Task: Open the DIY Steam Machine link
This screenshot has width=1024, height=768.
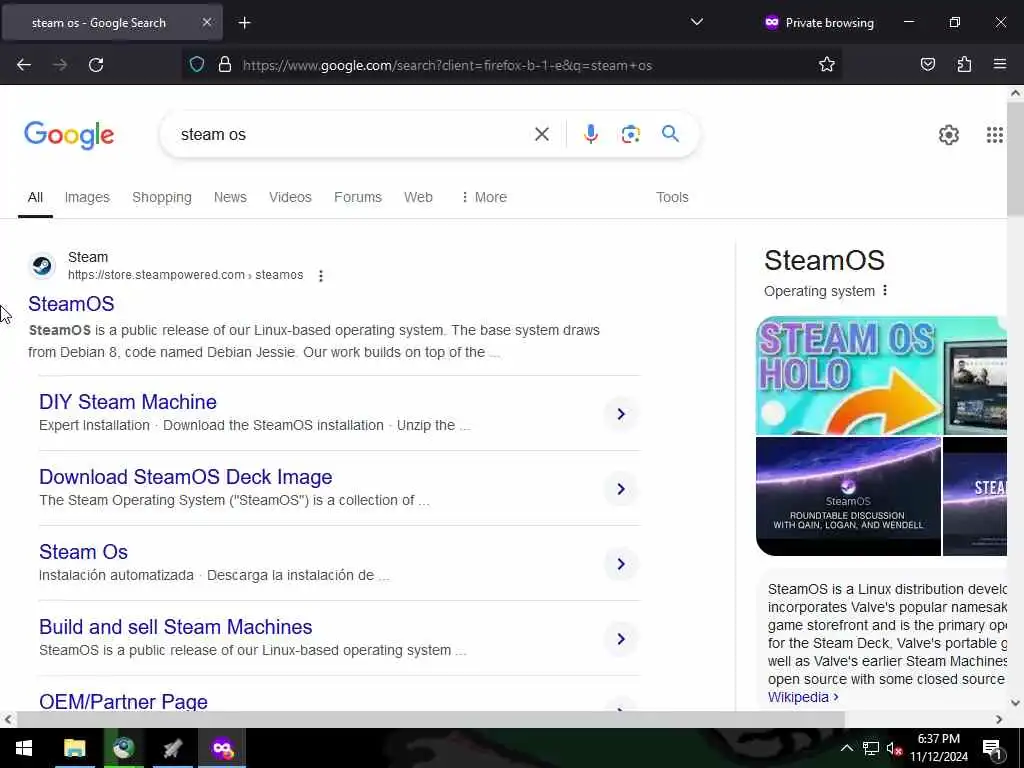Action: point(128,402)
